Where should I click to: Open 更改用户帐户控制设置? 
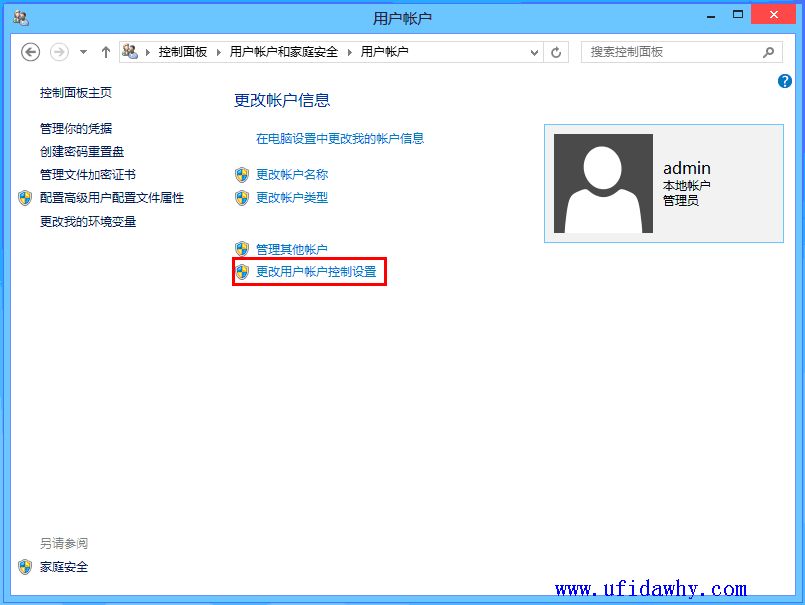click(x=311, y=271)
